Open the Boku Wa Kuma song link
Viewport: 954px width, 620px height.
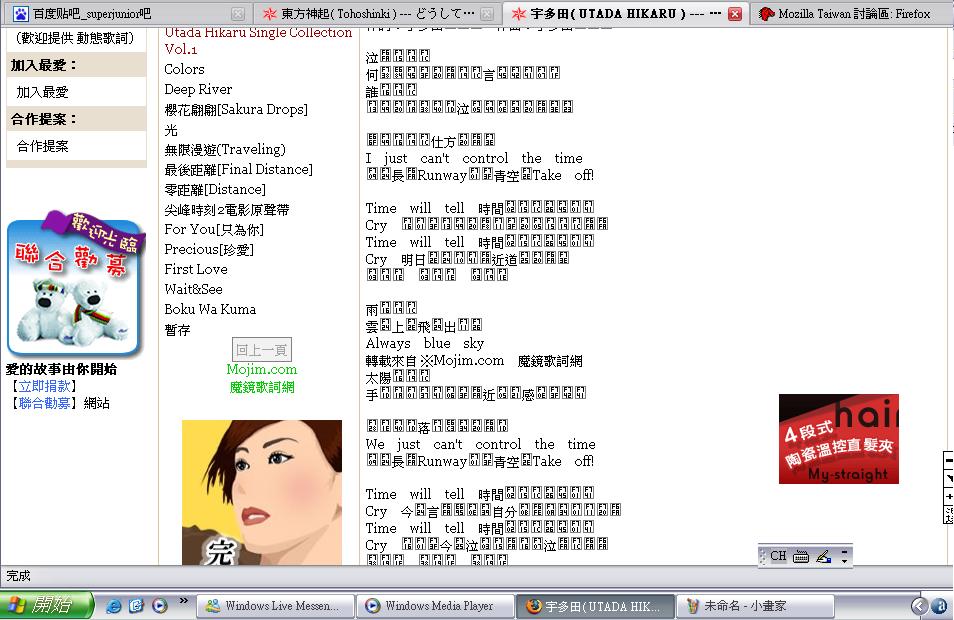210,310
